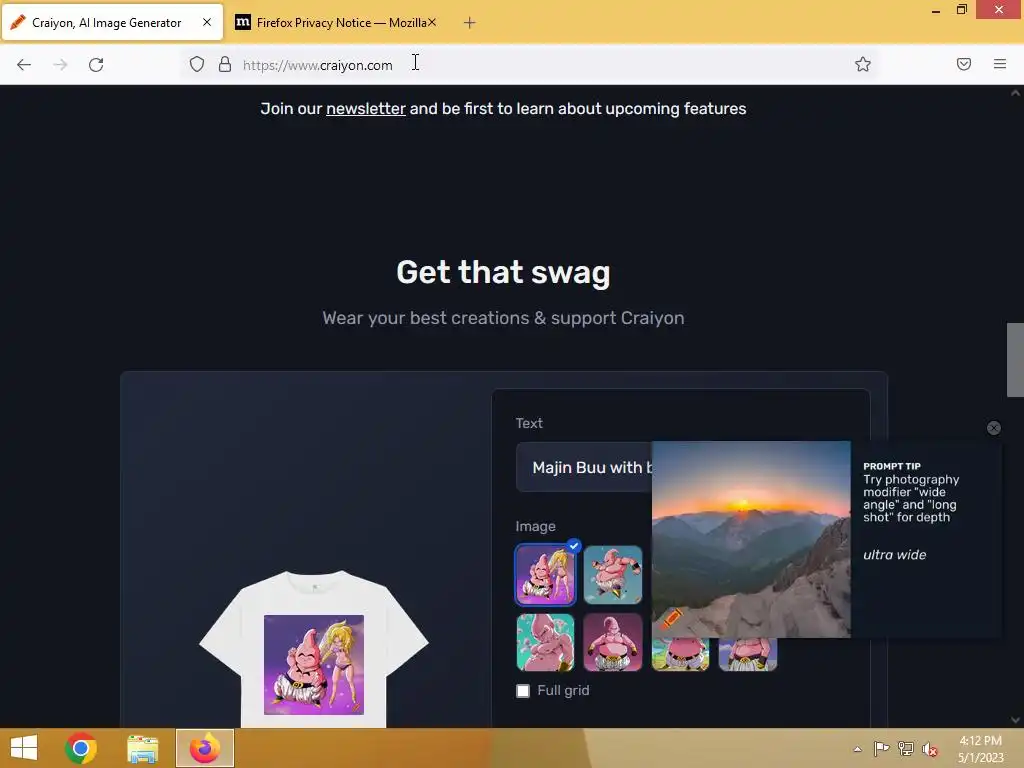Open Firefox hamburger application menu
1024x768 pixels.
pos(1000,64)
